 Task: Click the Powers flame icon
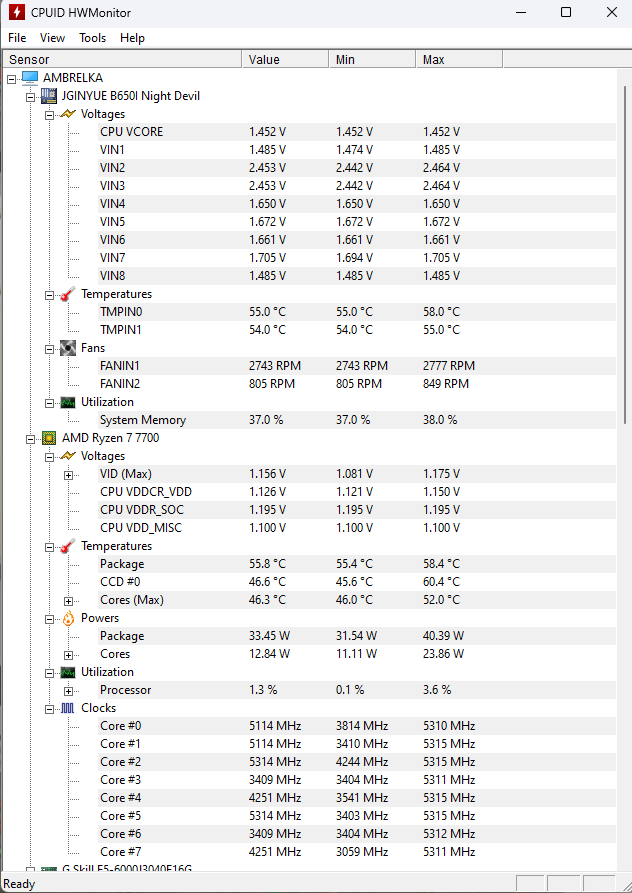68,618
